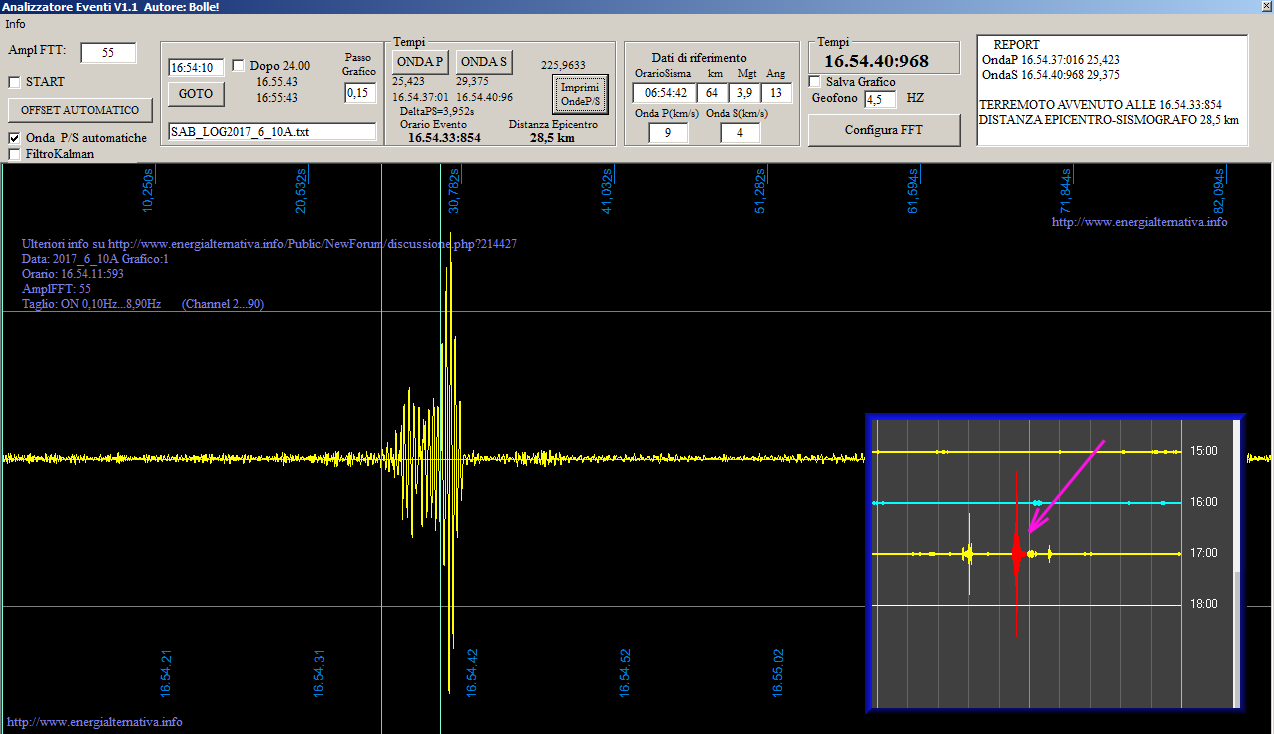Click the Orario Evento 16.54.33:854 value
Screen dimensions: 1274x734
[444, 138]
